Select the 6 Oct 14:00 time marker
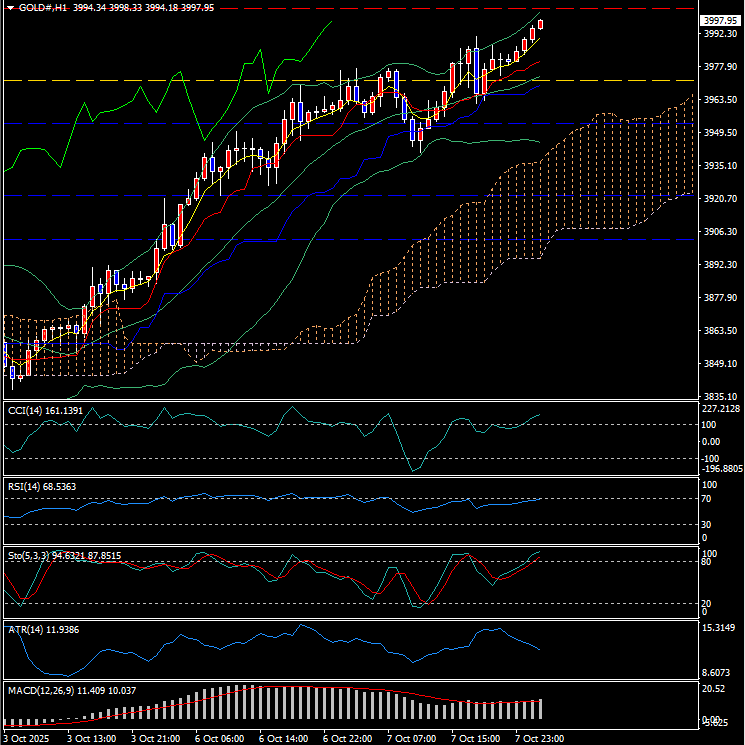Viewport: 745px width, 745px height. pyautogui.click(x=282, y=738)
